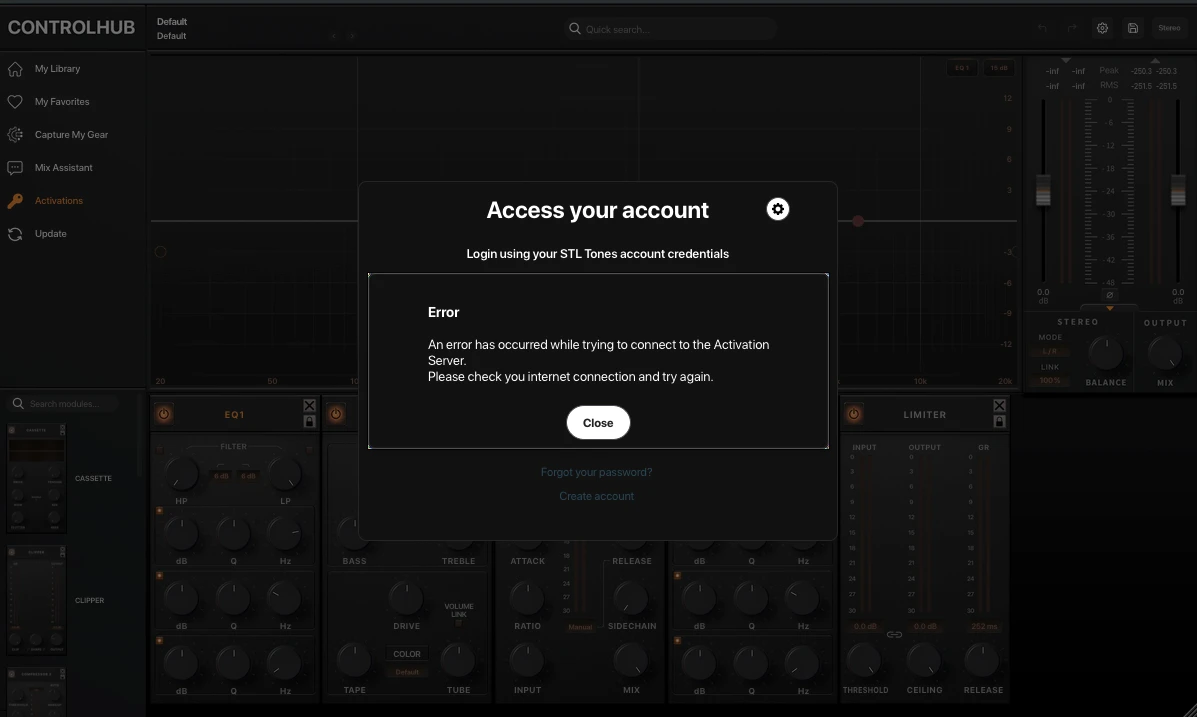Toggle first EQ1 band enable square
The height and width of the screenshot is (717, 1197).
pyautogui.click(x=160, y=510)
